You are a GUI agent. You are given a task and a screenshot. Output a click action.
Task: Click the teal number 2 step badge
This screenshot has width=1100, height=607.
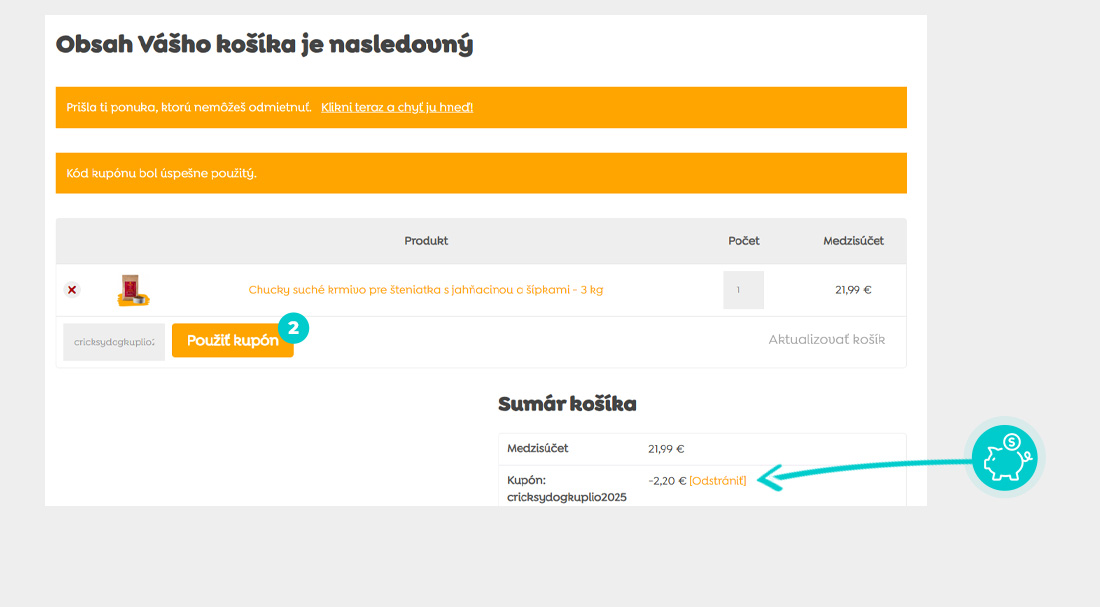293,327
